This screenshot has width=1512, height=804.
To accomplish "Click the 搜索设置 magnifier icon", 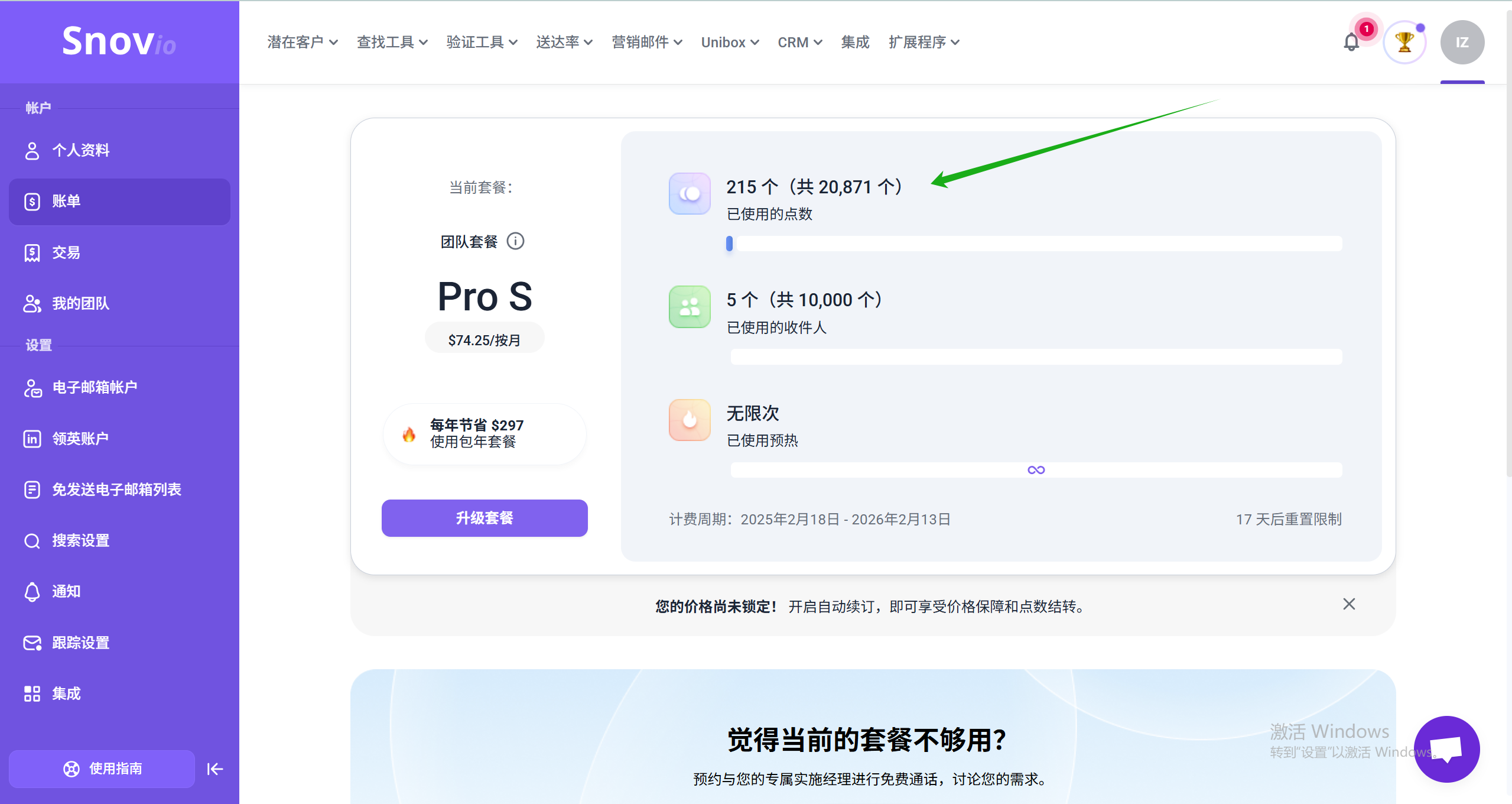I will (x=32, y=541).
